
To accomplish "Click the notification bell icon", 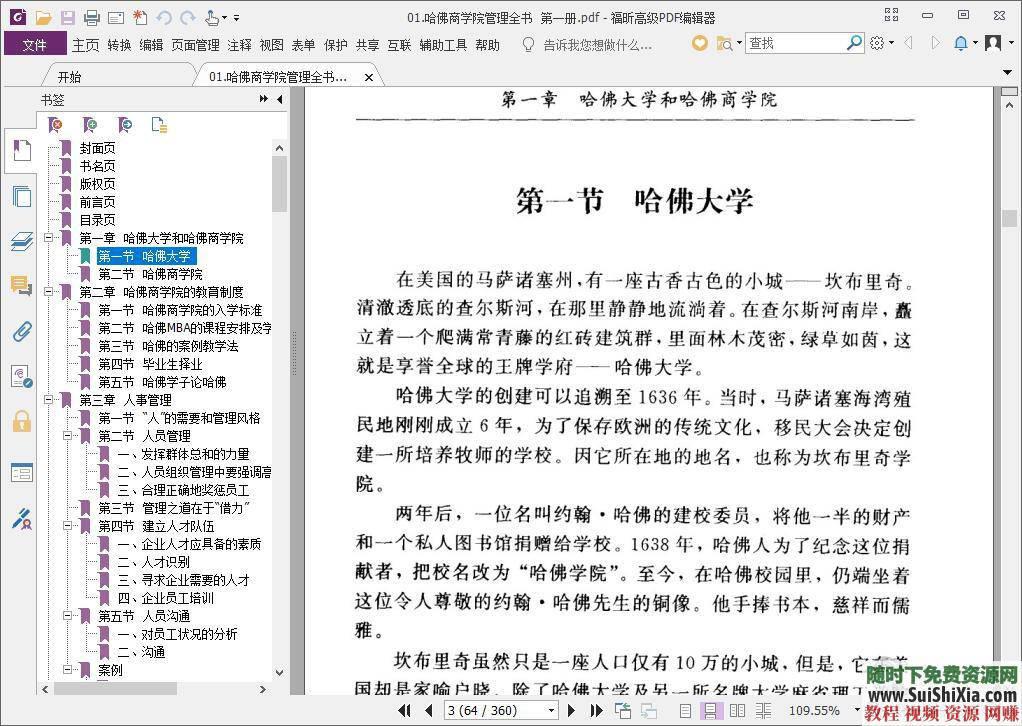I will (x=961, y=43).
